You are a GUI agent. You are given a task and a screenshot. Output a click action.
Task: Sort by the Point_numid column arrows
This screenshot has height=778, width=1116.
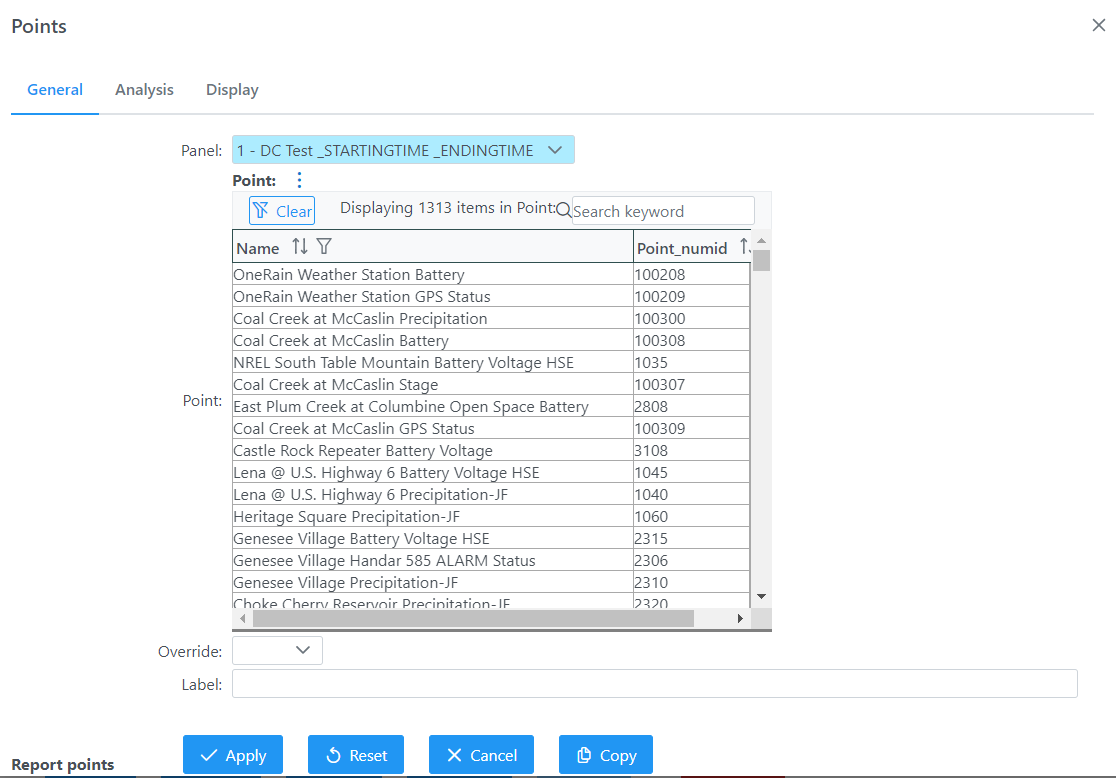(x=743, y=247)
